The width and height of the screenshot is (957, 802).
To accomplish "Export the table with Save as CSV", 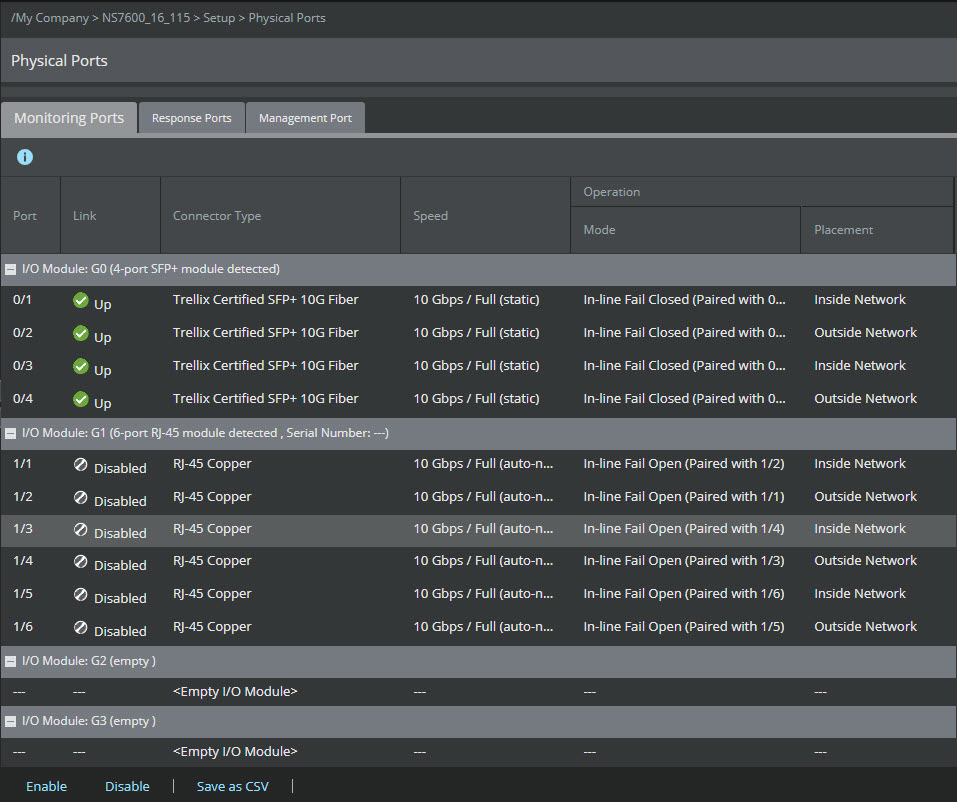I will [233, 786].
